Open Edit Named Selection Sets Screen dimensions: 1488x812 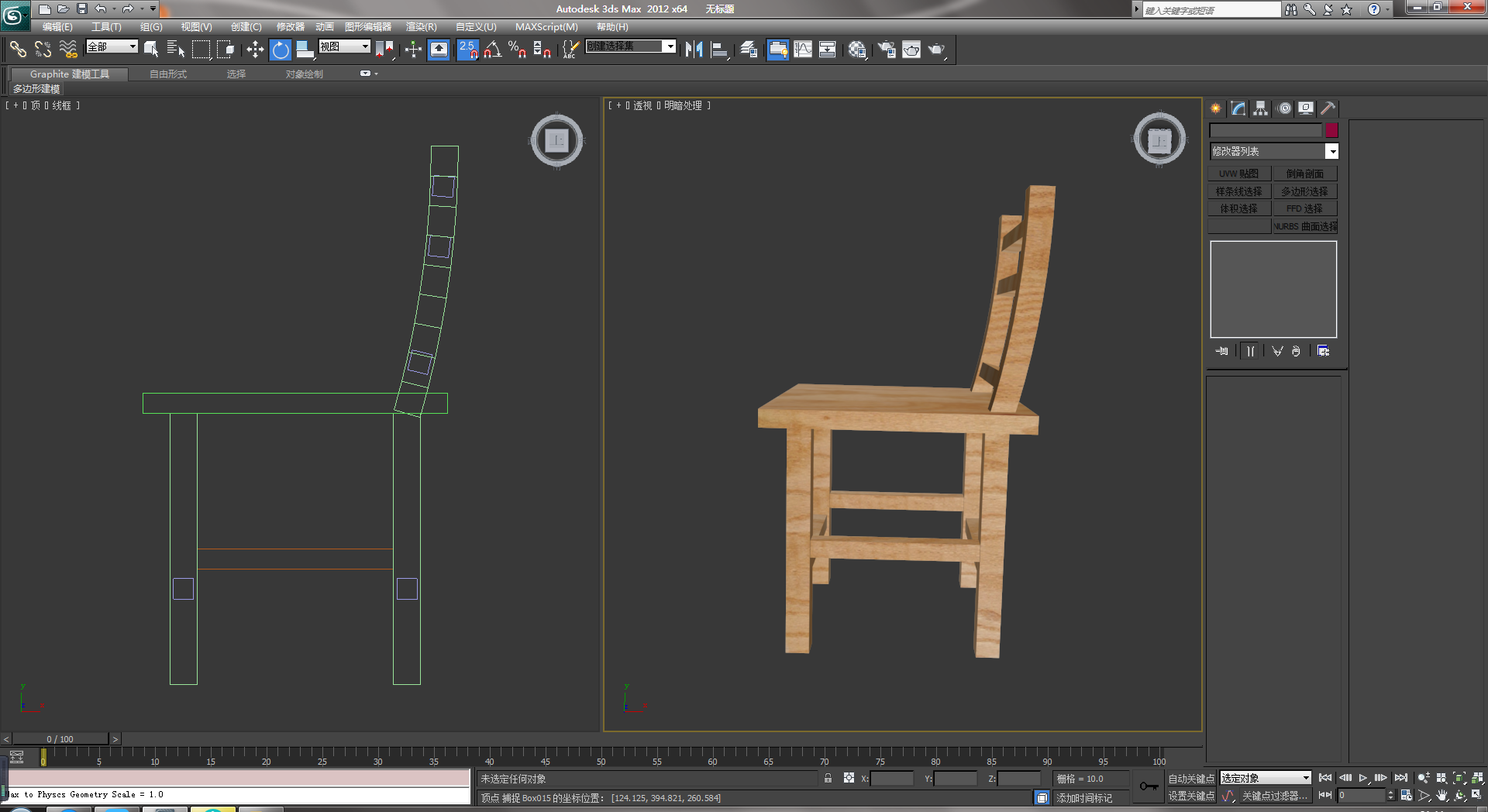coord(570,50)
